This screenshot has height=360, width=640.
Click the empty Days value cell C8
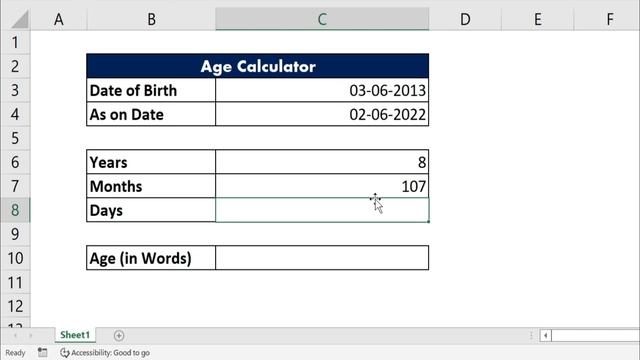point(322,210)
